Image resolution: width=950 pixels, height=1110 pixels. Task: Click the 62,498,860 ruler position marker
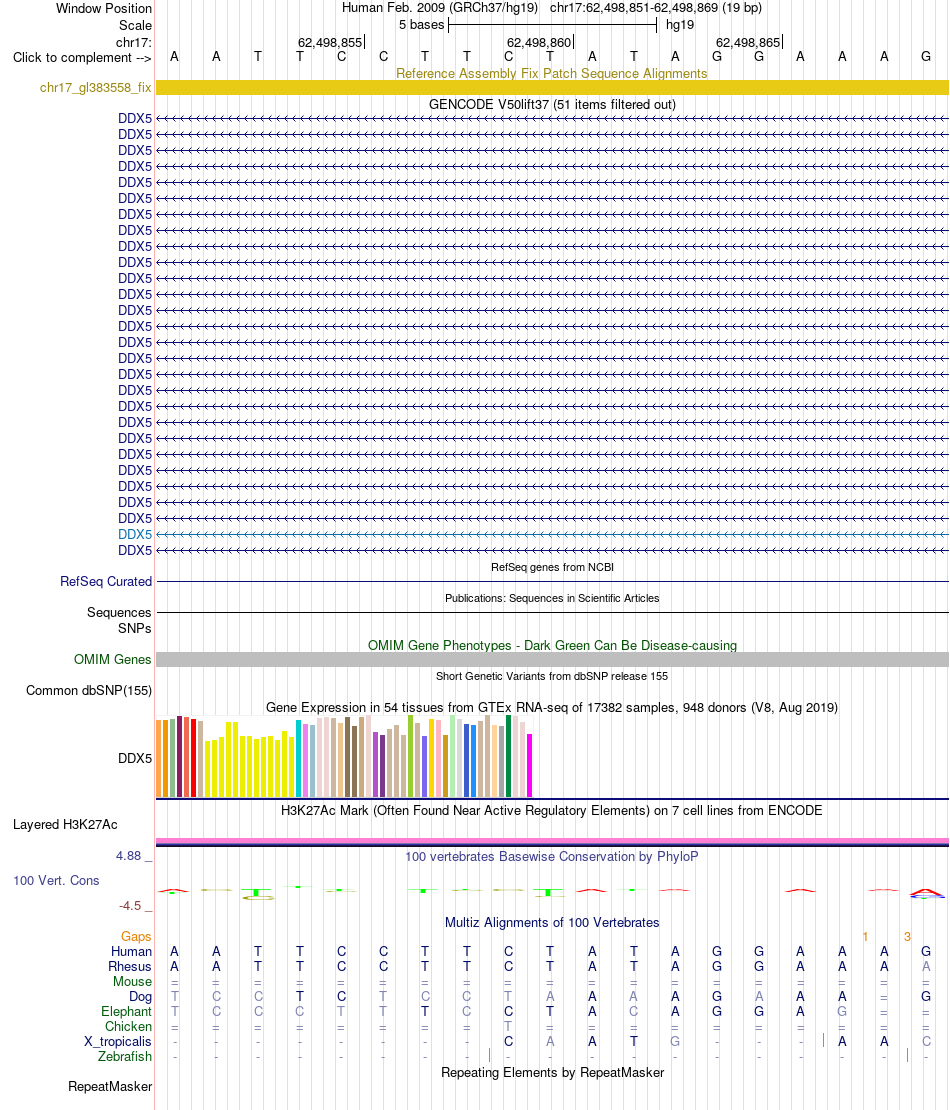(x=539, y=42)
